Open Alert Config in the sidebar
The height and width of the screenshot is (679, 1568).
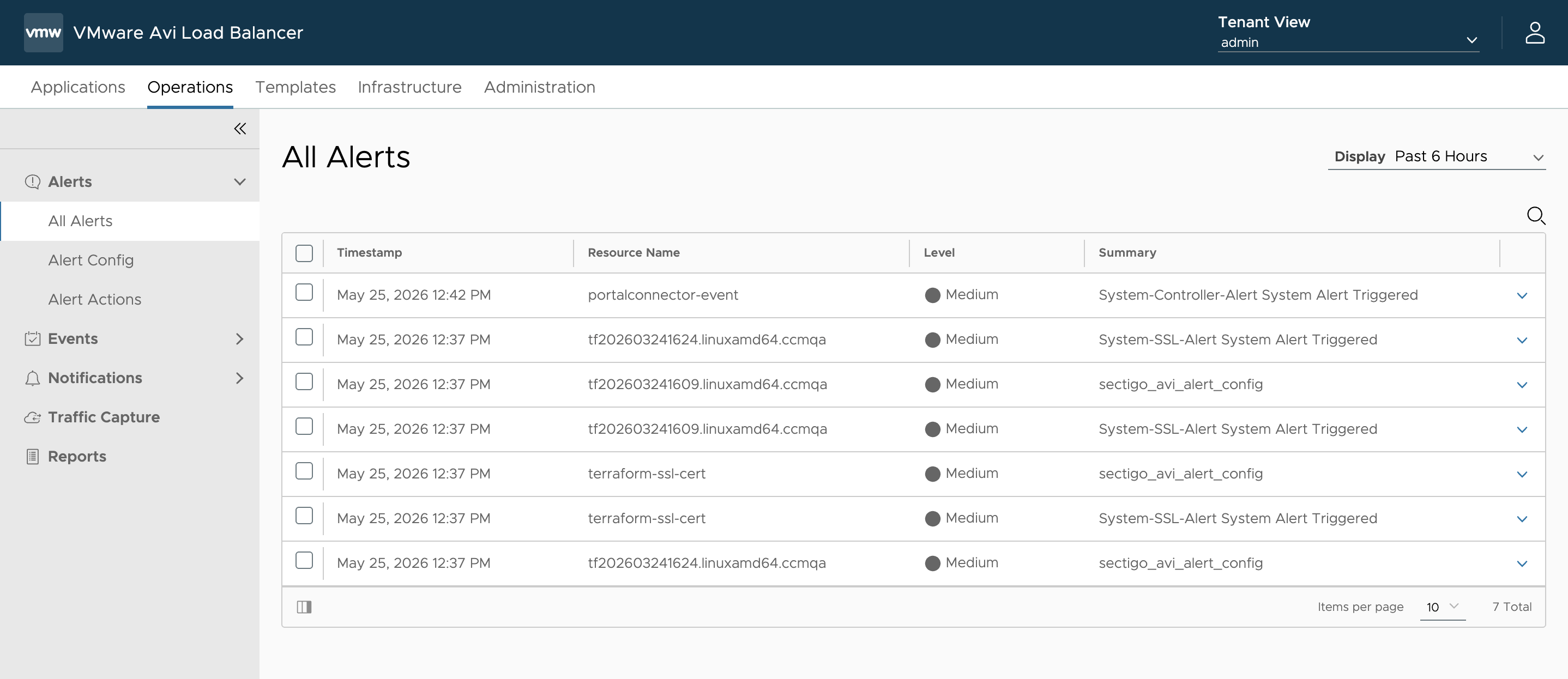tap(91, 260)
